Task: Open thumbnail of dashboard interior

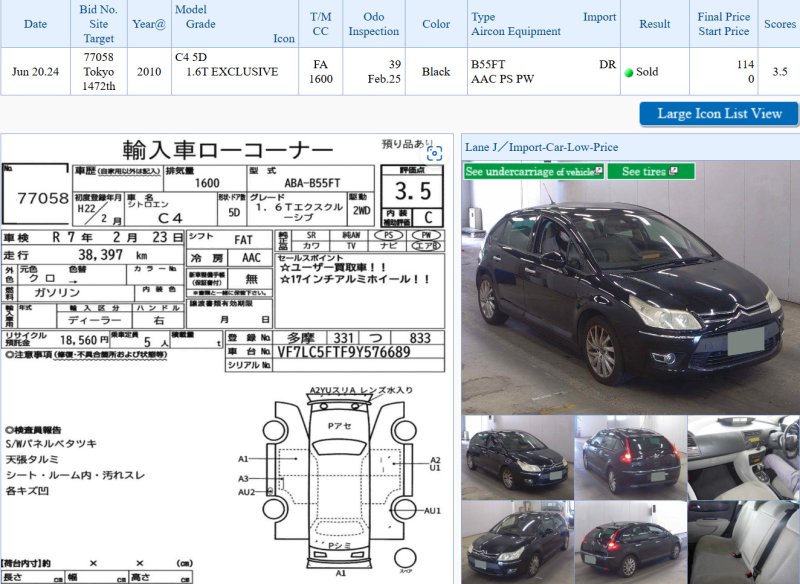Action: 744,457
